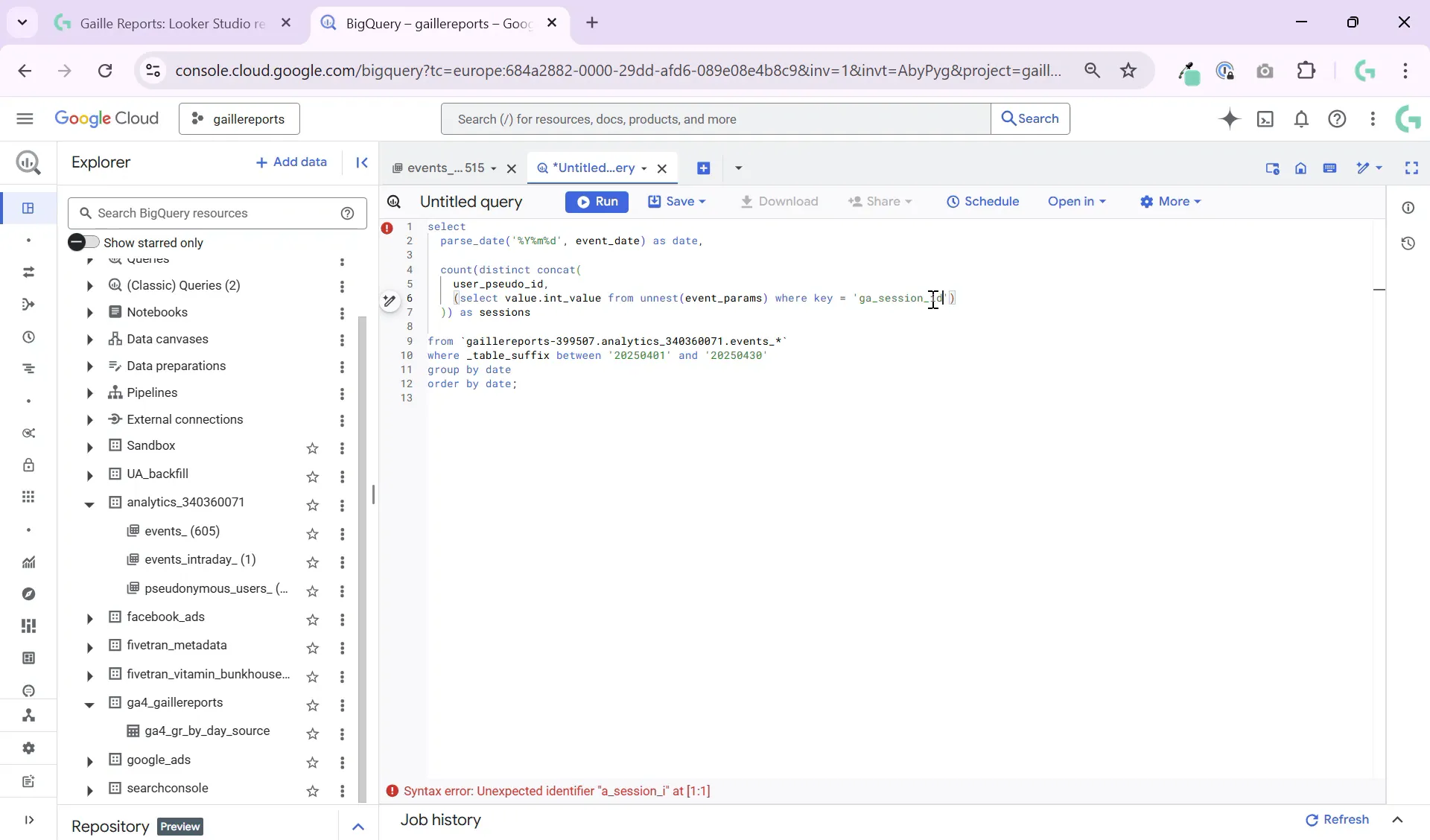Star the Sandbox dataset
Viewport: 1430px width, 840px height.
pyautogui.click(x=313, y=448)
